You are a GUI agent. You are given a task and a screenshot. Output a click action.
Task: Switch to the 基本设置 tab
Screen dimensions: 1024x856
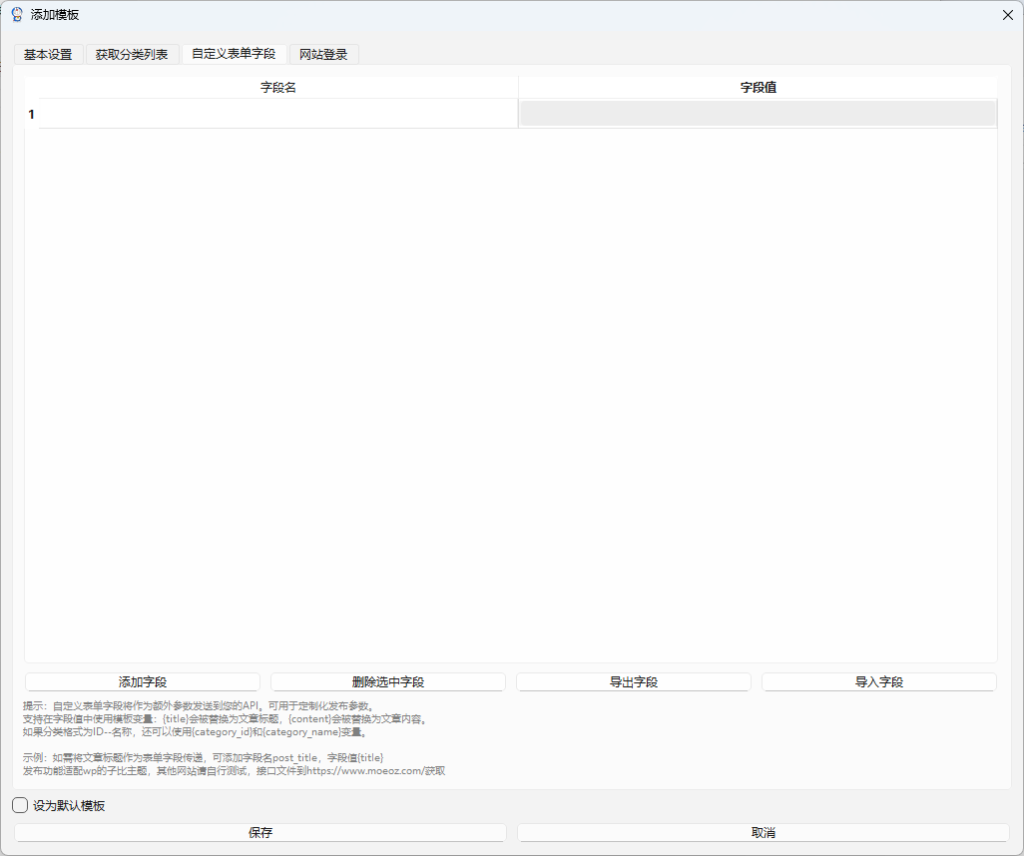(x=48, y=55)
